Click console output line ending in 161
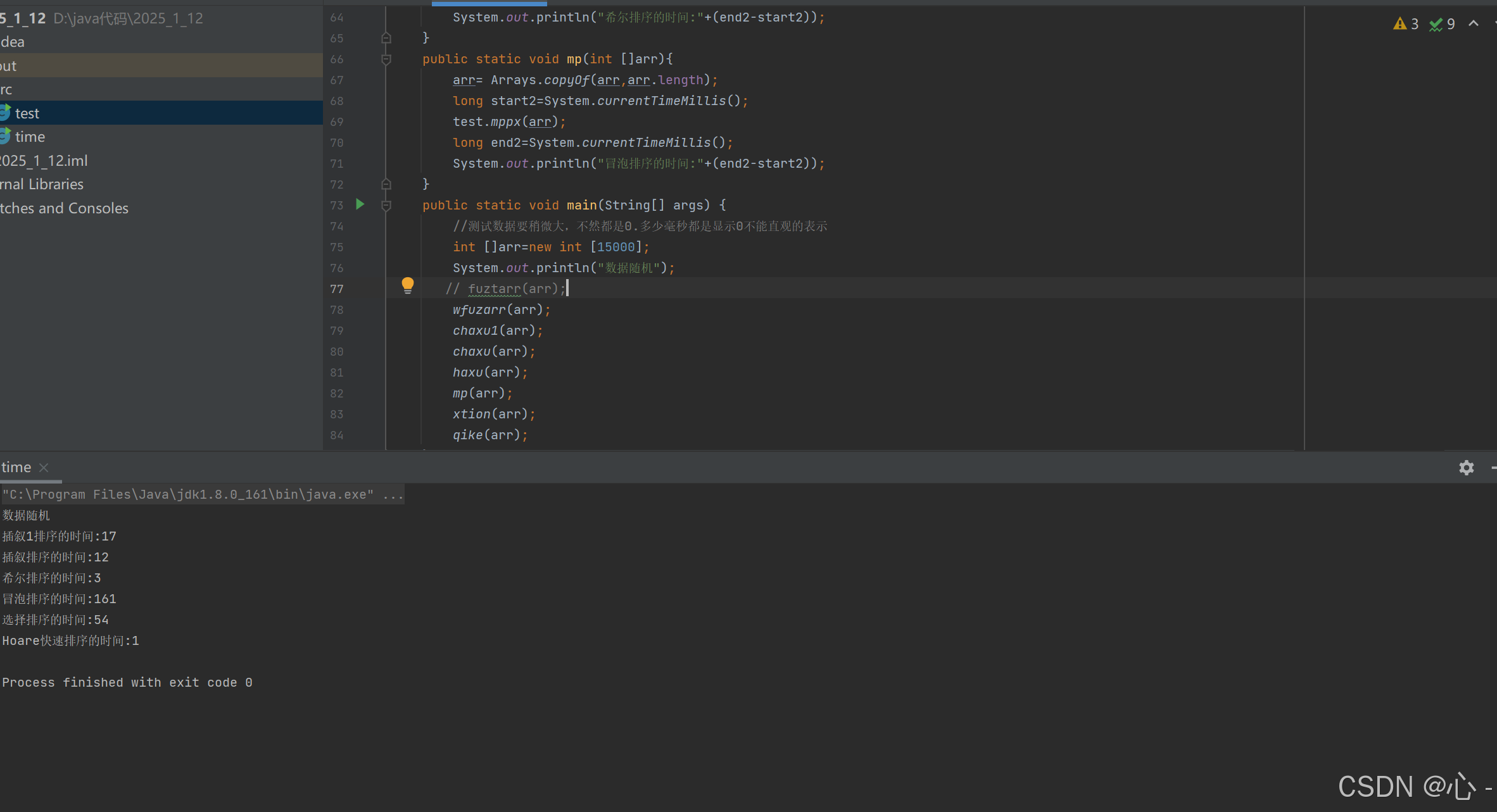The image size is (1497, 812). [x=59, y=599]
